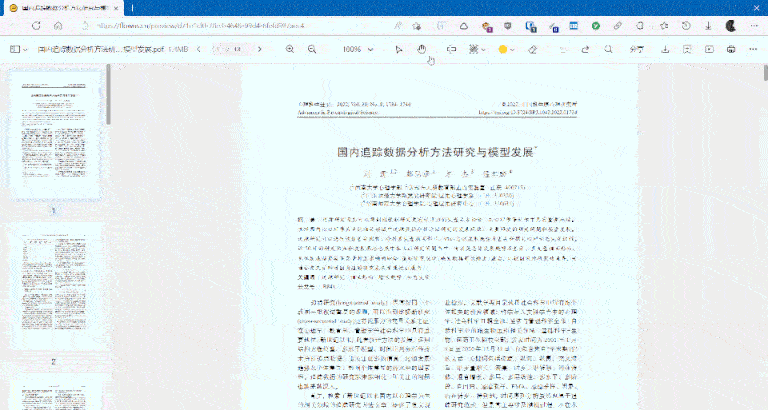768x410 pixels.
Task: Close the current PDF browser tab
Action: pos(116,8)
